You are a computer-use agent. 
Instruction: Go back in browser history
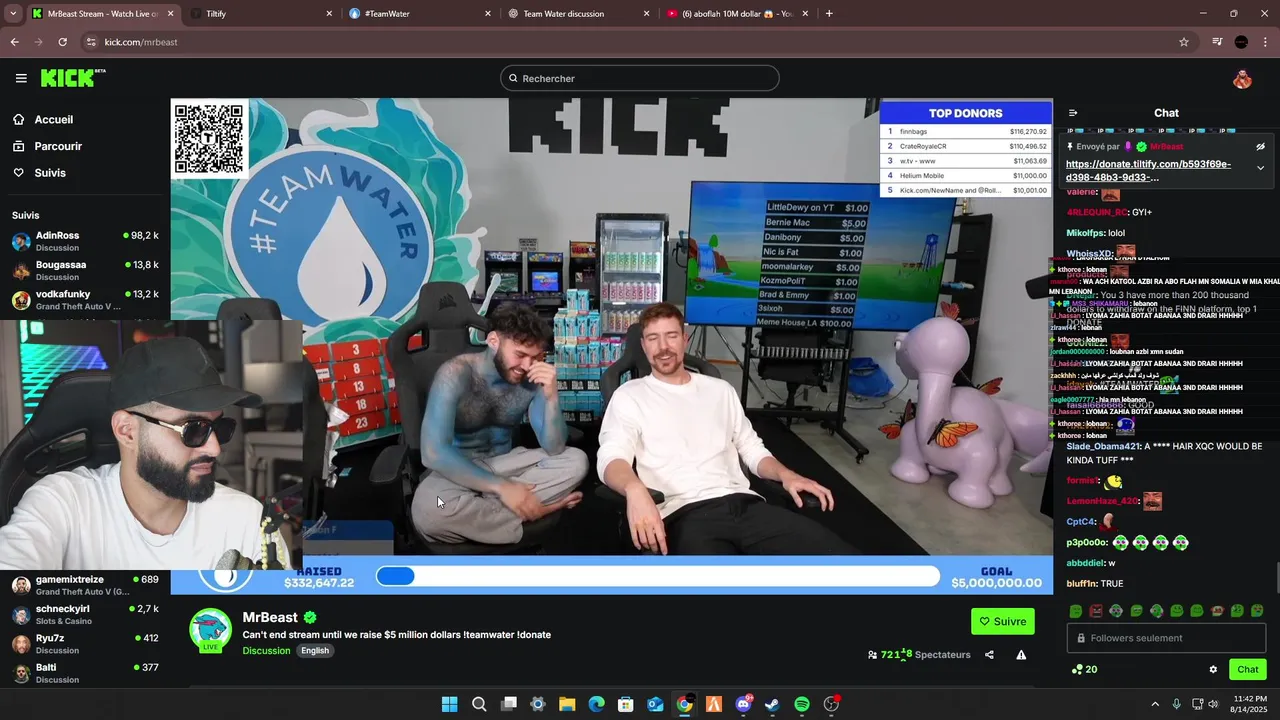tap(14, 42)
